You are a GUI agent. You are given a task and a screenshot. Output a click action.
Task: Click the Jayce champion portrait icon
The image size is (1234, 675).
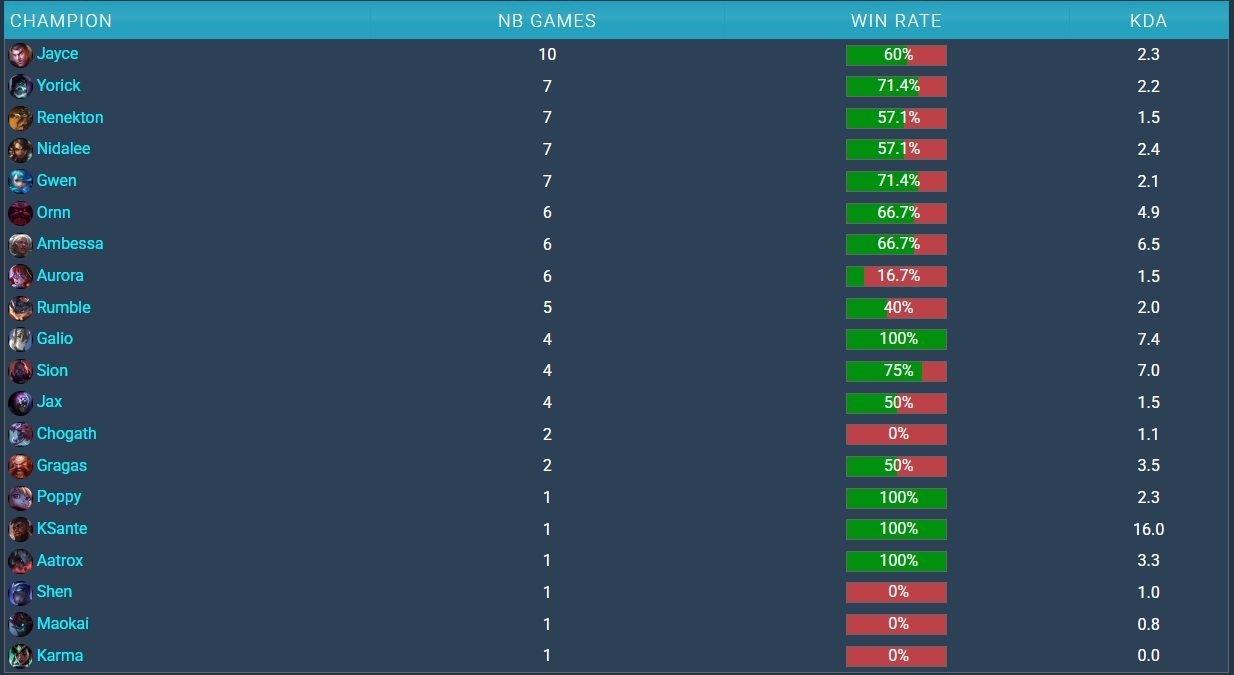click(x=20, y=55)
